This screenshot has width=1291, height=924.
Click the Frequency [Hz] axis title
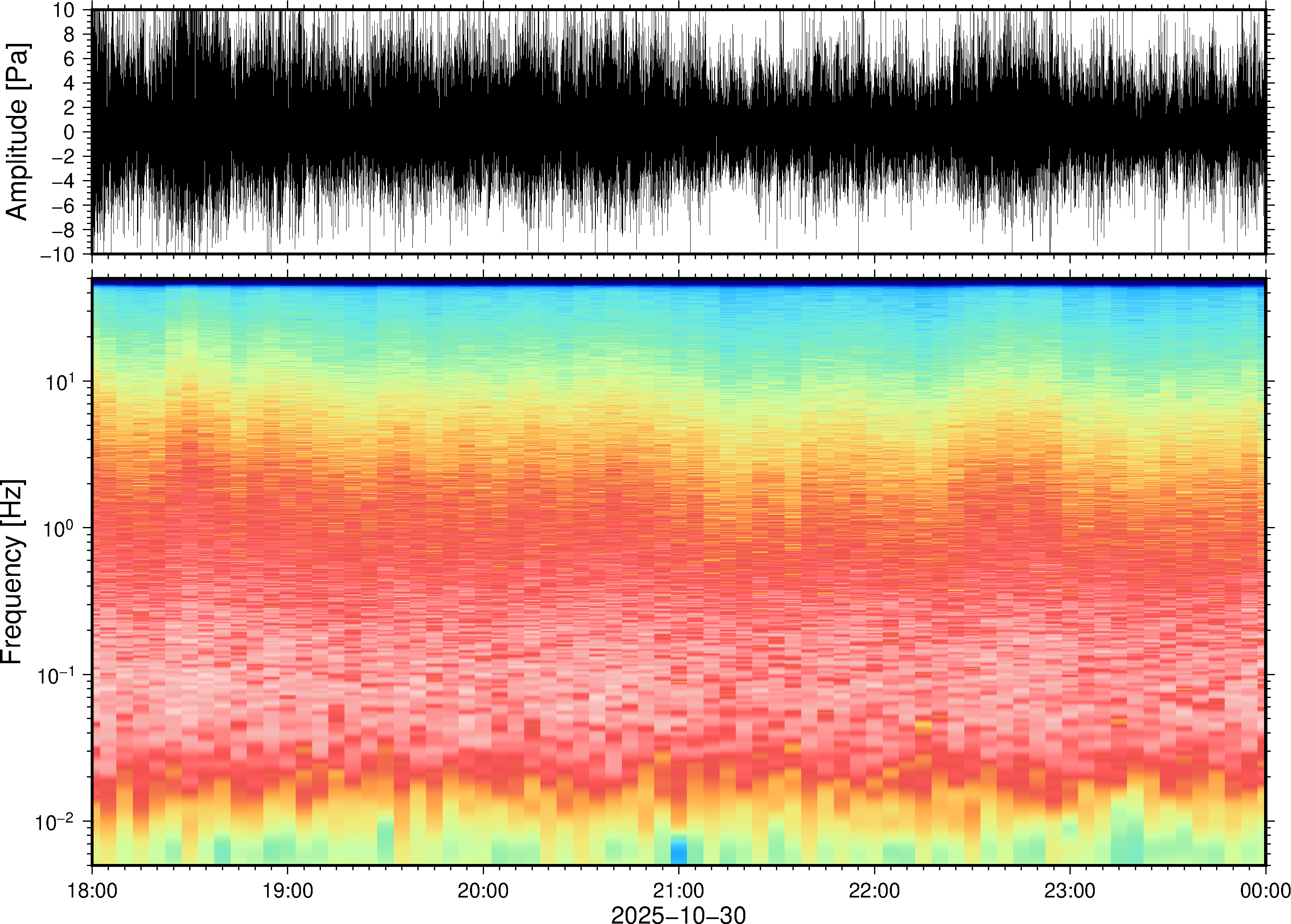click(12, 572)
